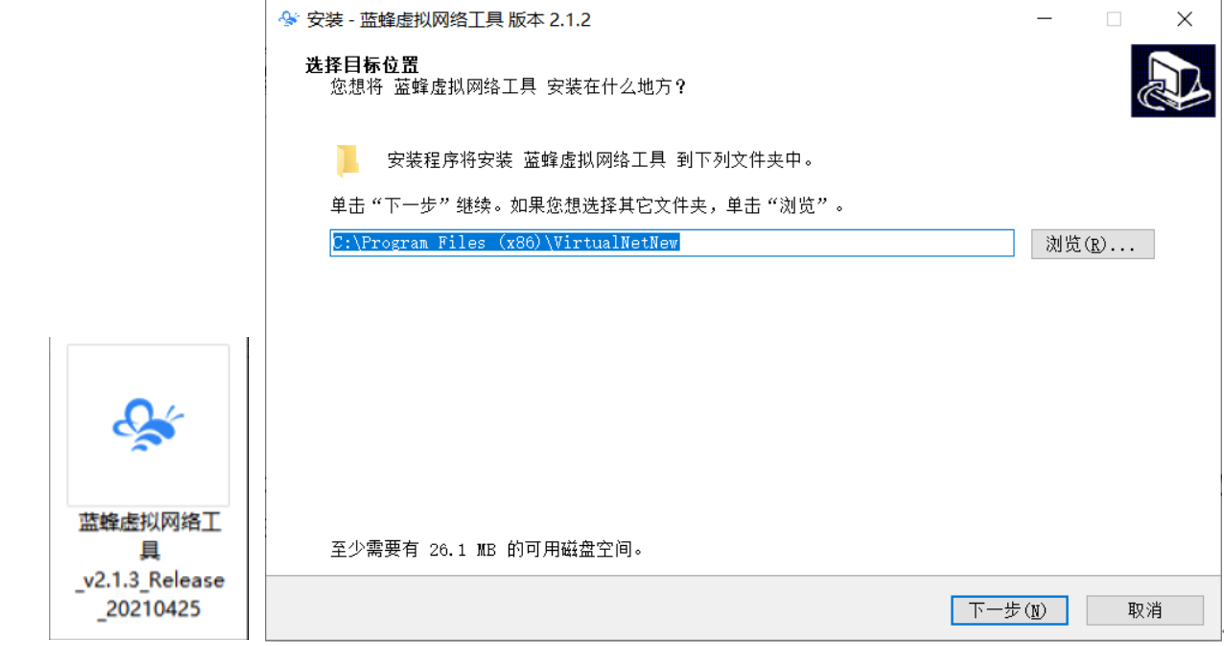The image size is (1224, 646).
Task: Cancel installation with 取消 button
Action: pyautogui.click(x=1145, y=610)
